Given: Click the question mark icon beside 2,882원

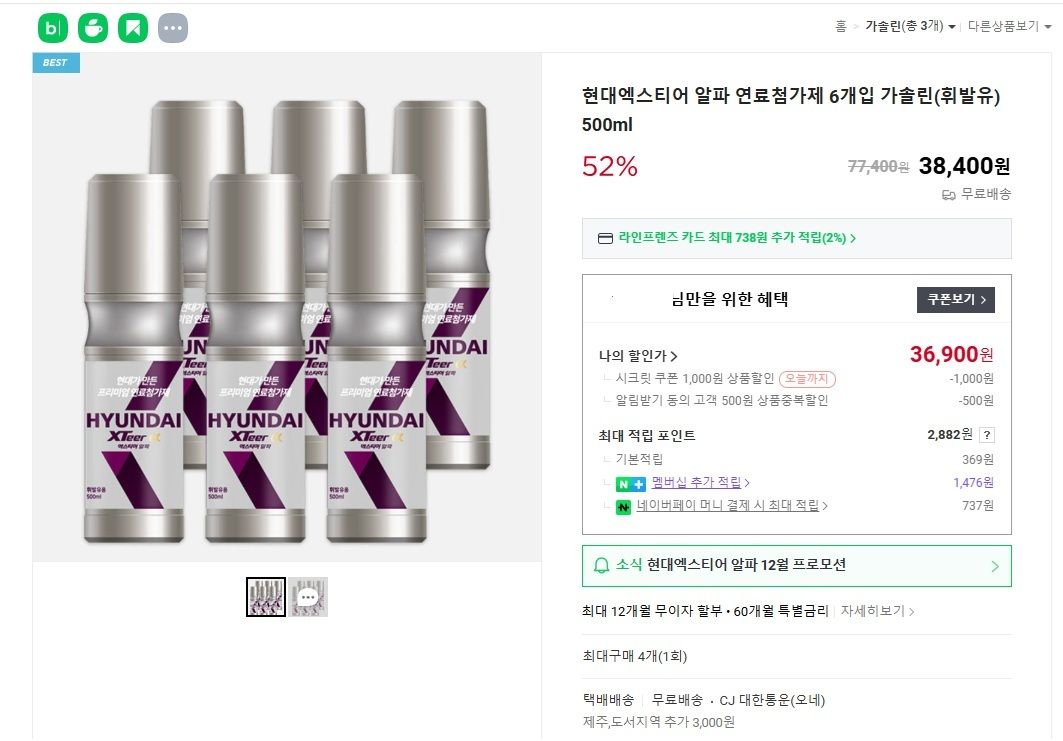Looking at the screenshot, I should click(x=988, y=434).
